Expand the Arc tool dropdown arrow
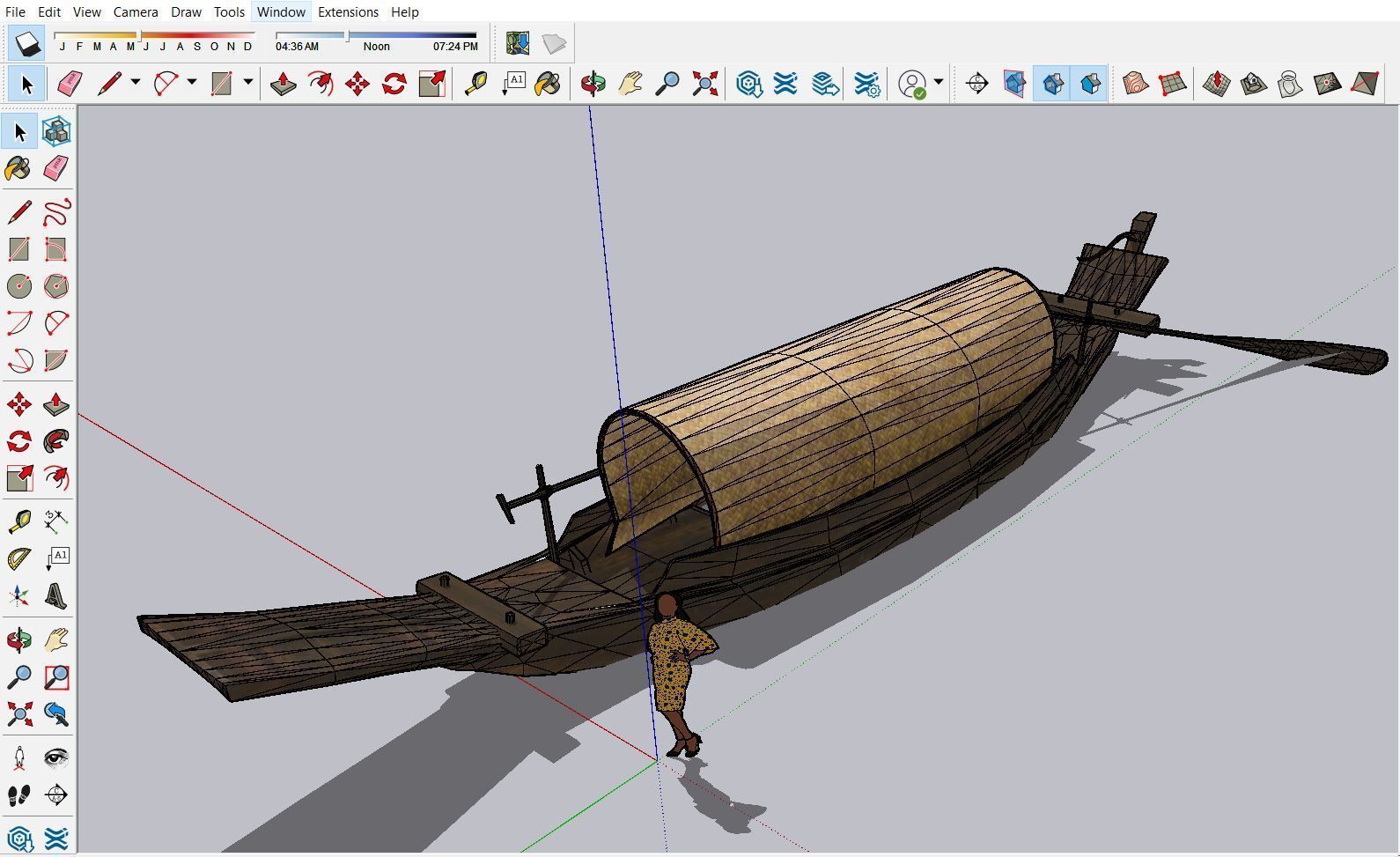Image resolution: width=1400 pixels, height=857 pixels. [192, 83]
